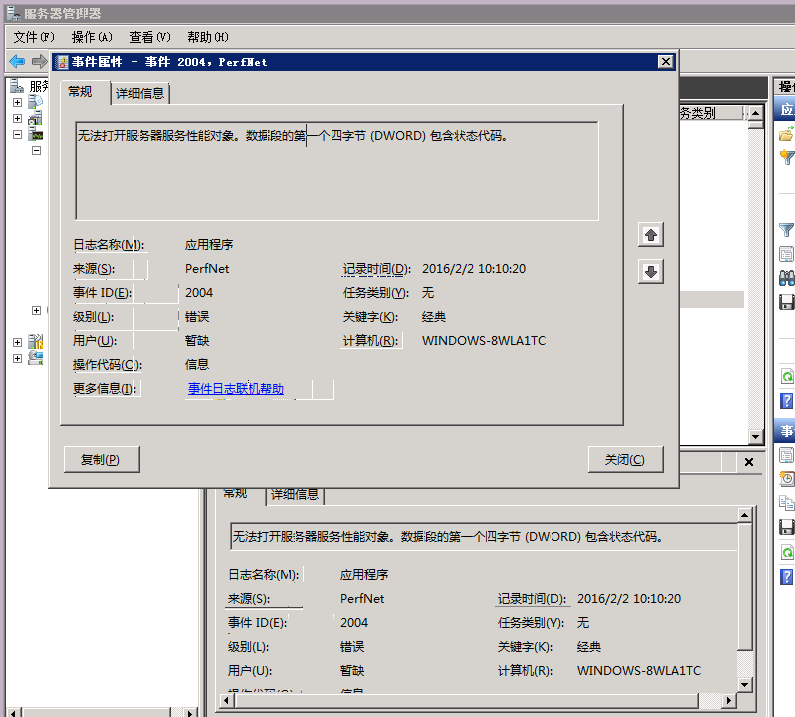
Task: Click the blue help question mark icon
Action: 786,400
